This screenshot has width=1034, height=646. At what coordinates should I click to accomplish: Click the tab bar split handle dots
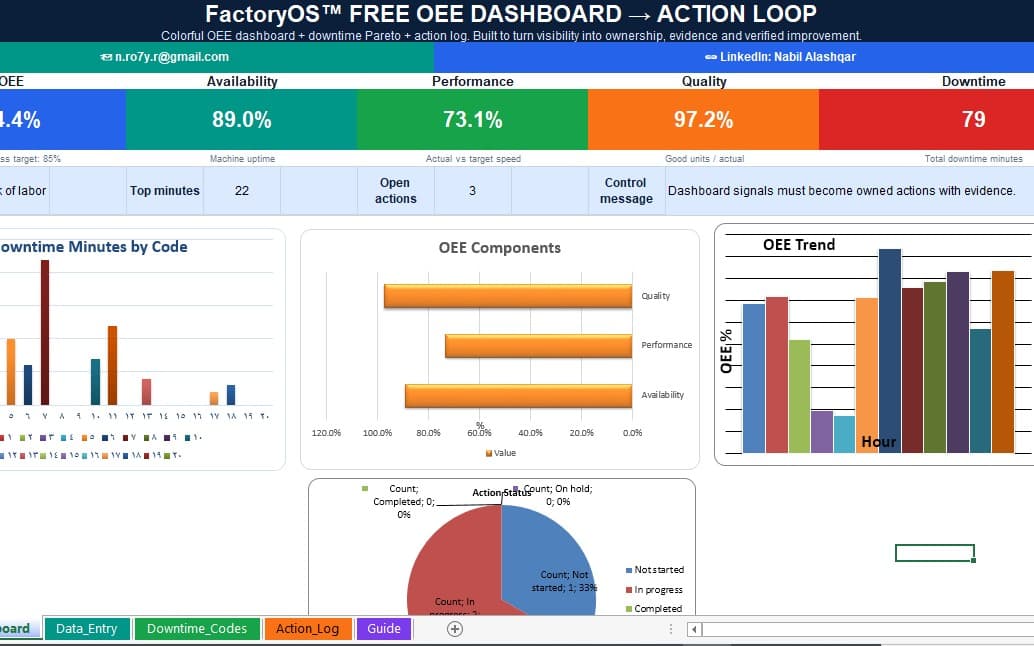tap(671, 629)
